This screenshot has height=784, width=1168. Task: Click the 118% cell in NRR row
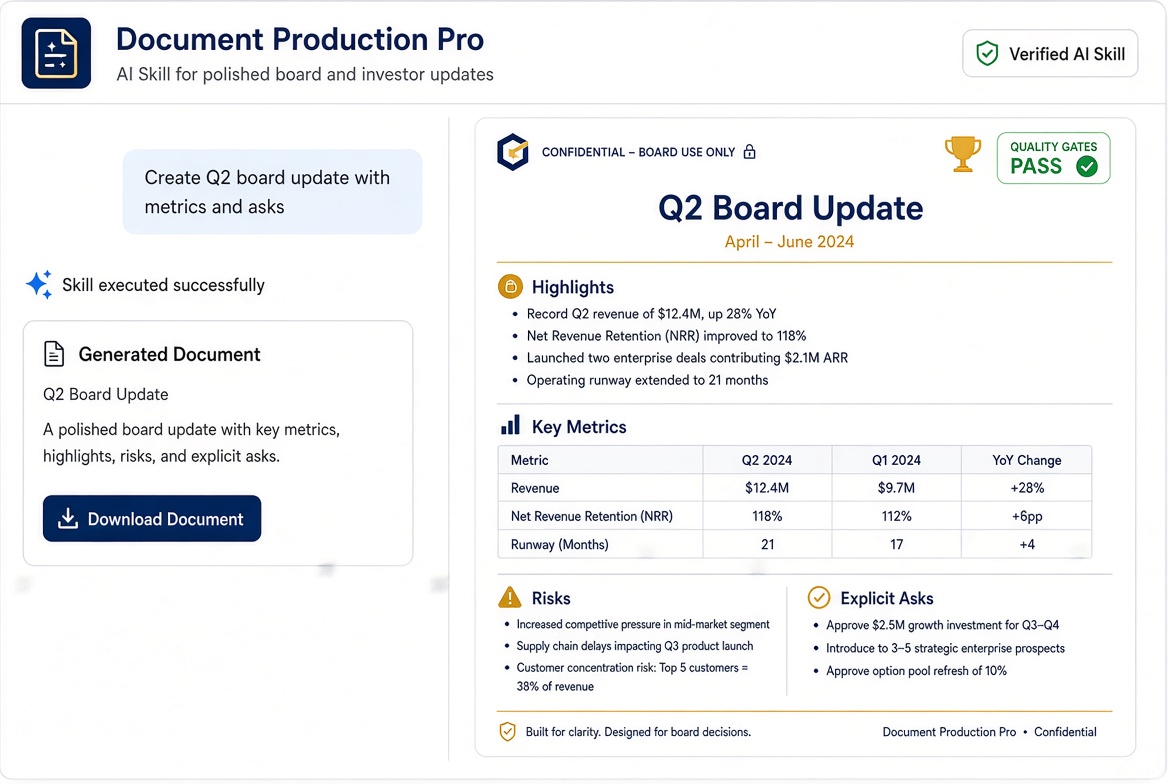click(x=767, y=516)
